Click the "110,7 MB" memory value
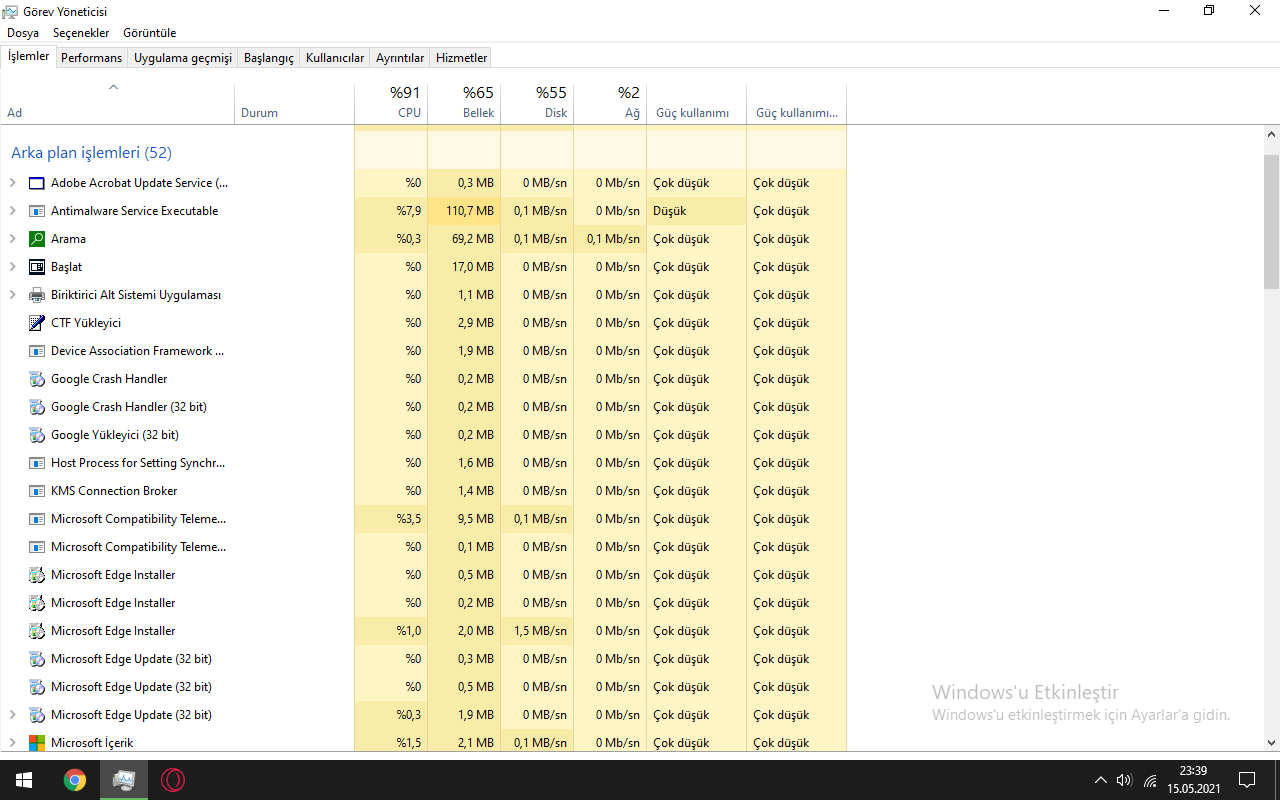This screenshot has height=800, width=1280. [x=470, y=211]
